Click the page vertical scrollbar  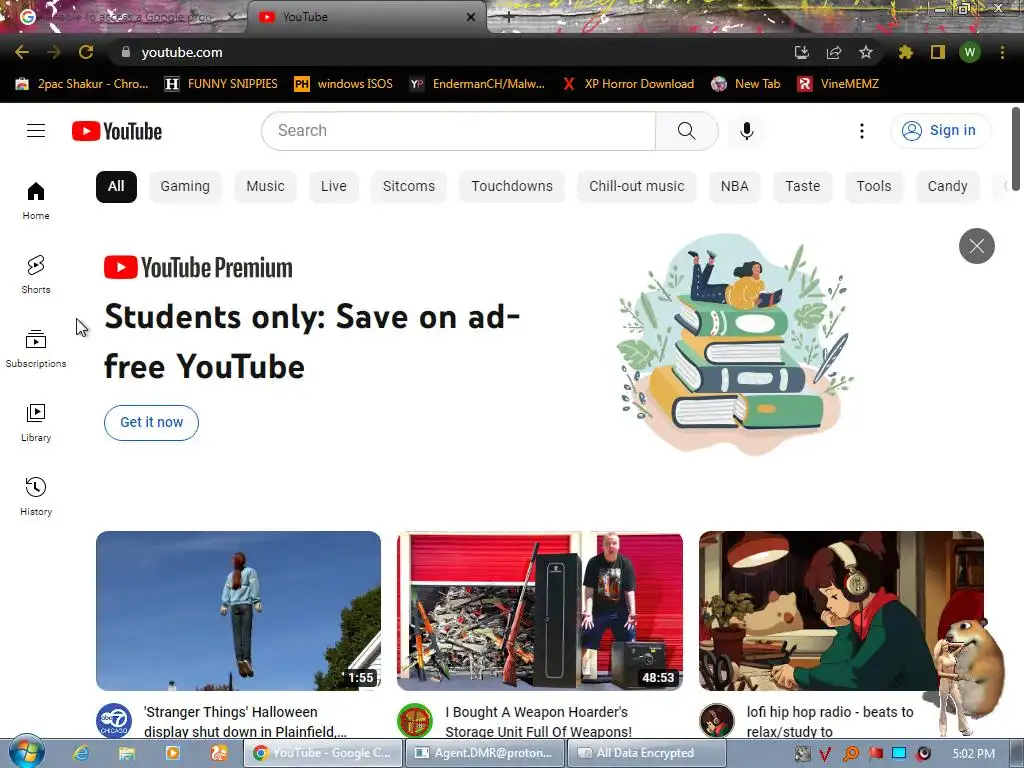click(1016, 150)
